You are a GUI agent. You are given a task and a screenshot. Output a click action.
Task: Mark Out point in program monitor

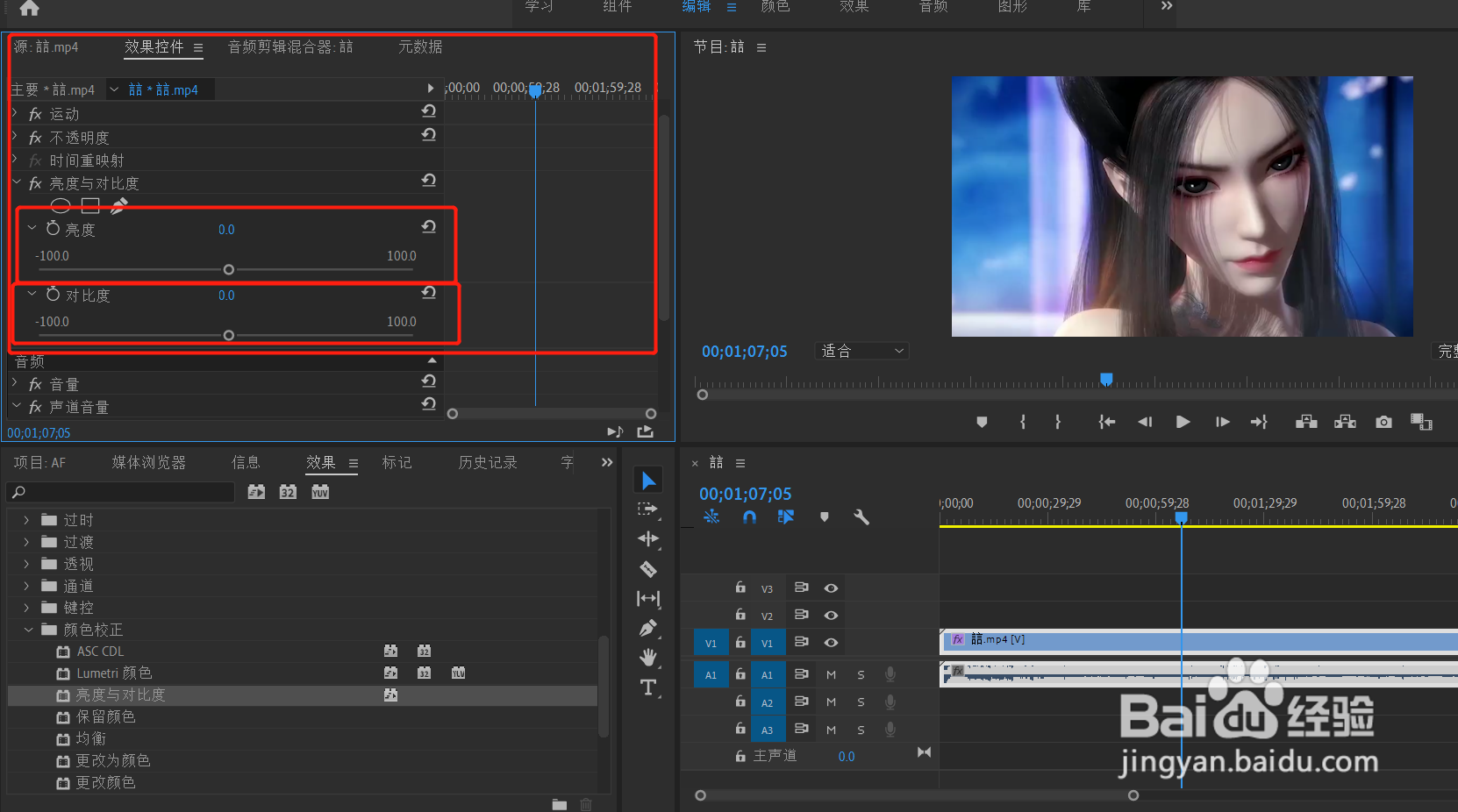(1058, 423)
